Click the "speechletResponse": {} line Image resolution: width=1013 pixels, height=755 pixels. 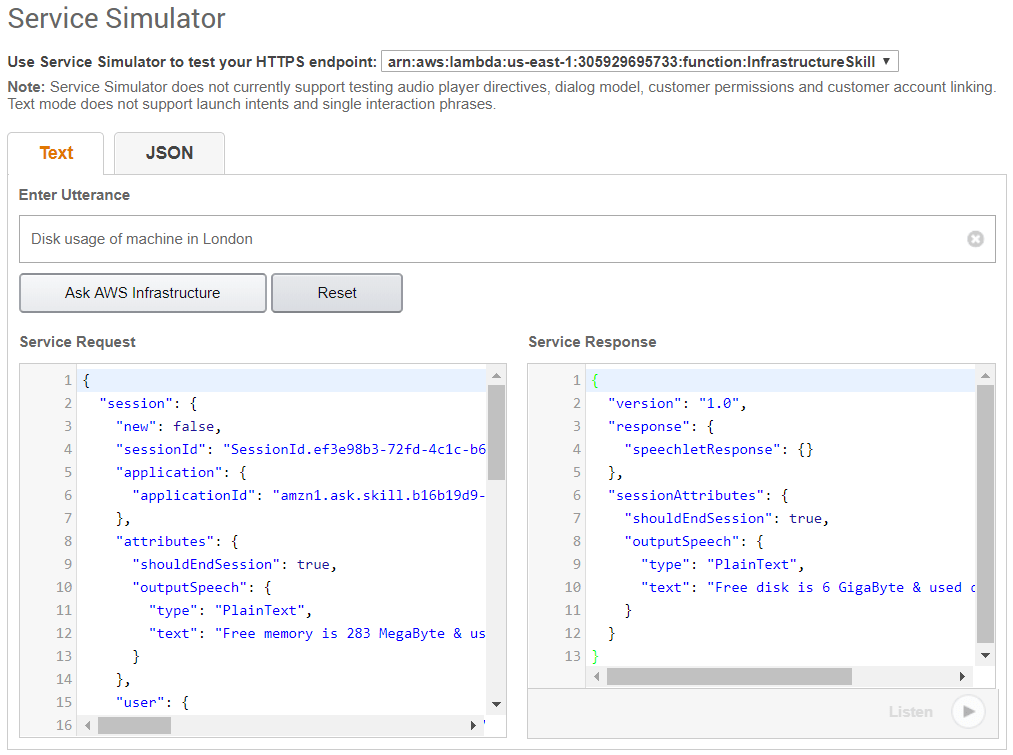click(x=718, y=450)
